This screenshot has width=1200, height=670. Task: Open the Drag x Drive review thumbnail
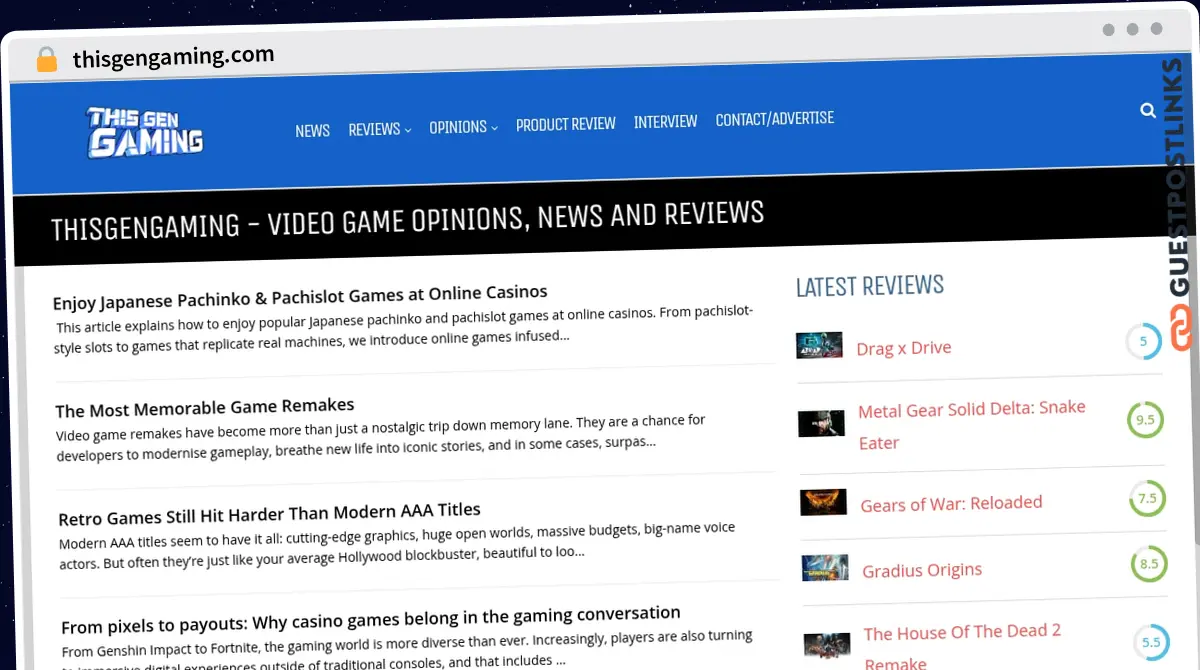tap(819, 345)
